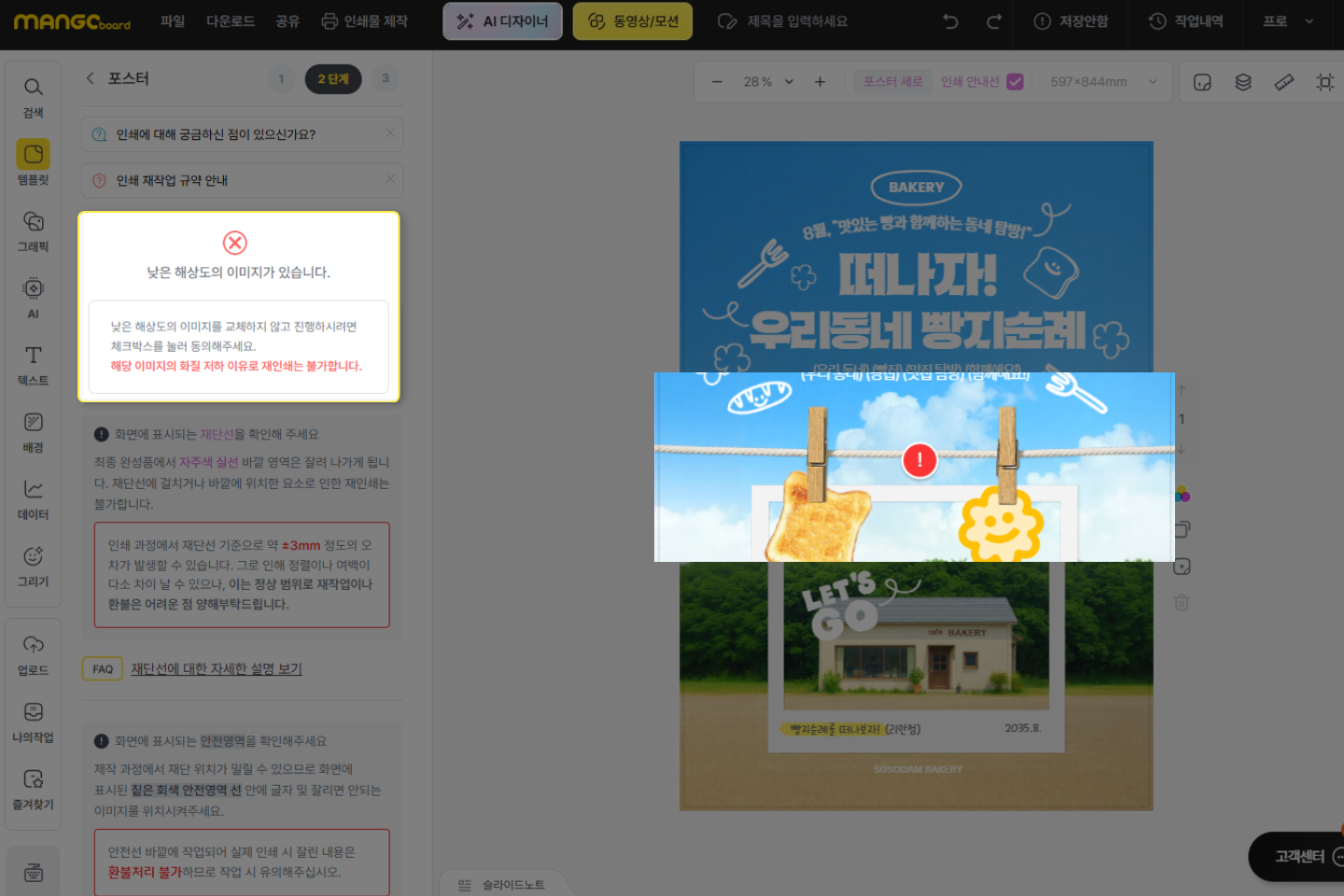Open the 그리기 drawing tool
1344x896 pixels.
(33, 565)
